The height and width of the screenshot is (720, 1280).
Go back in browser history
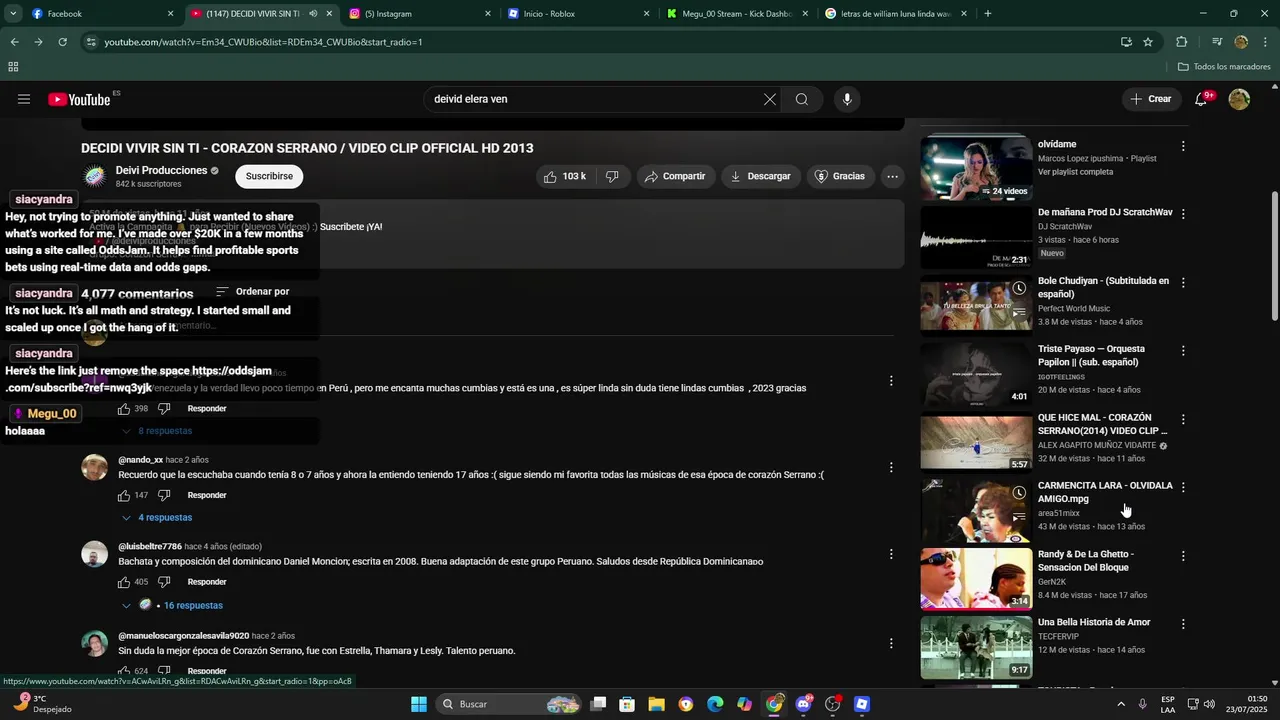pyautogui.click(x=14, y=42)
